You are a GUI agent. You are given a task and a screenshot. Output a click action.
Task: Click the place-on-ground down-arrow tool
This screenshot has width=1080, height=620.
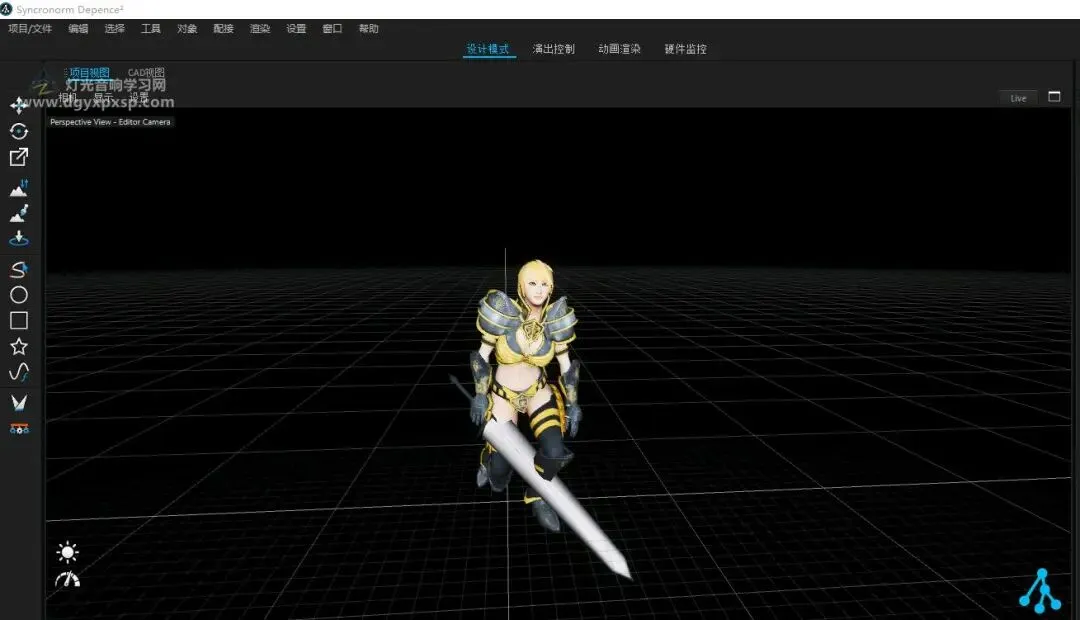click(x=19, y=238)
